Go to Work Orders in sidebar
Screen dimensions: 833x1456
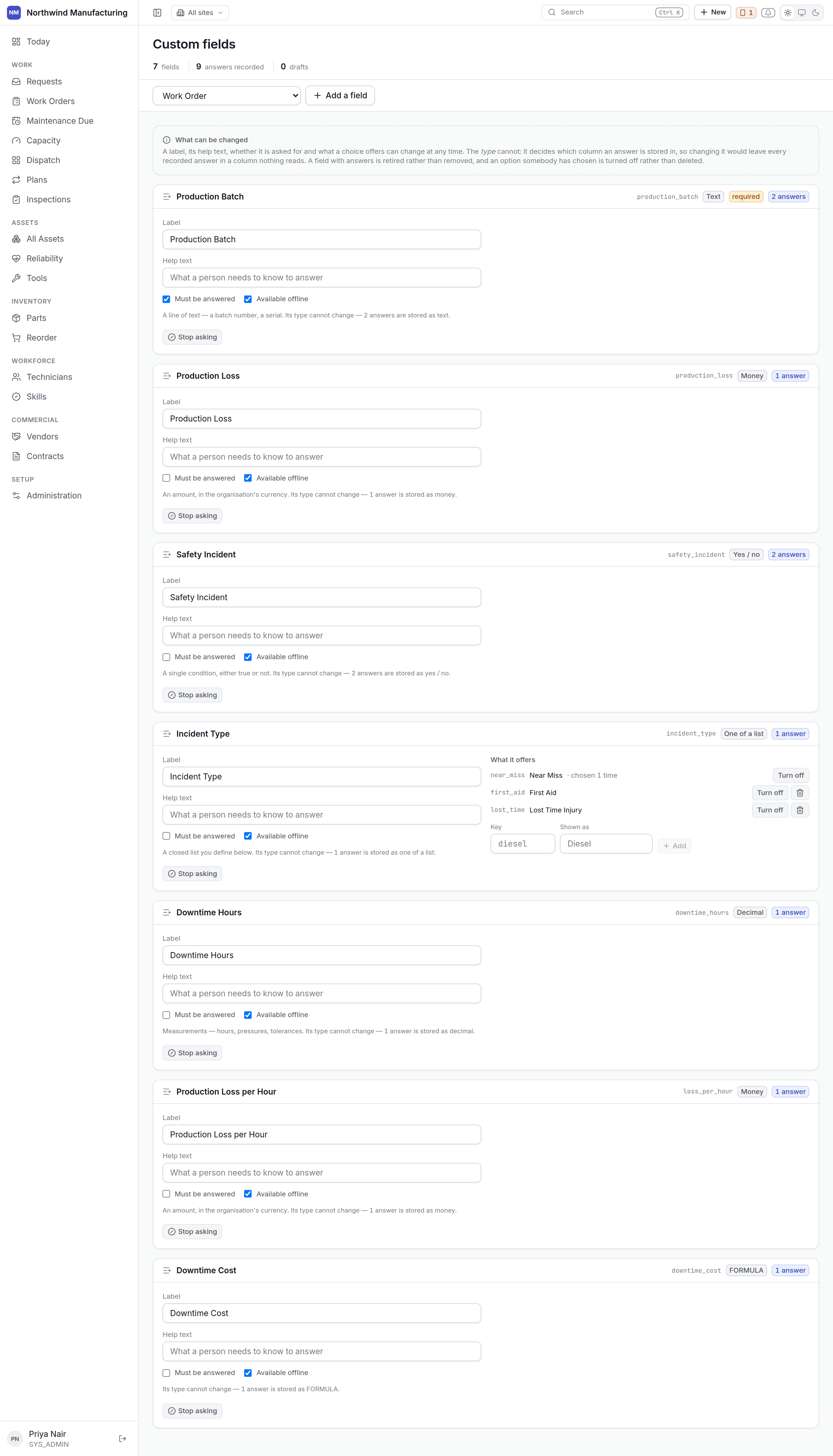coord(69,101)
